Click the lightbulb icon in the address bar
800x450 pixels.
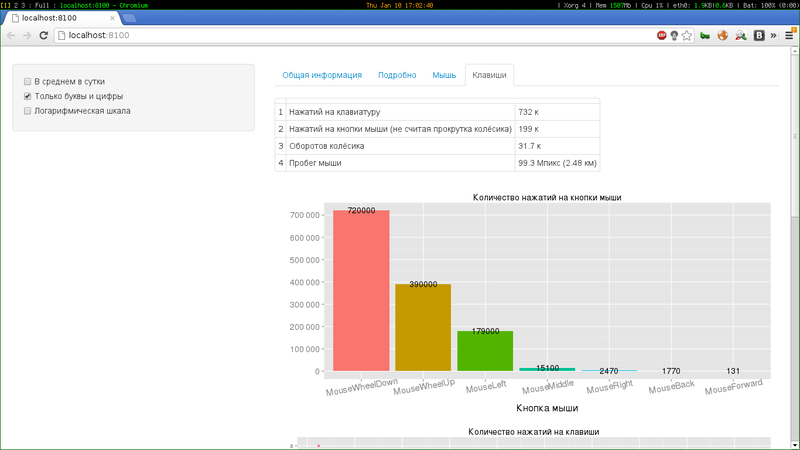pyautogui.click(x=674, y=35)
